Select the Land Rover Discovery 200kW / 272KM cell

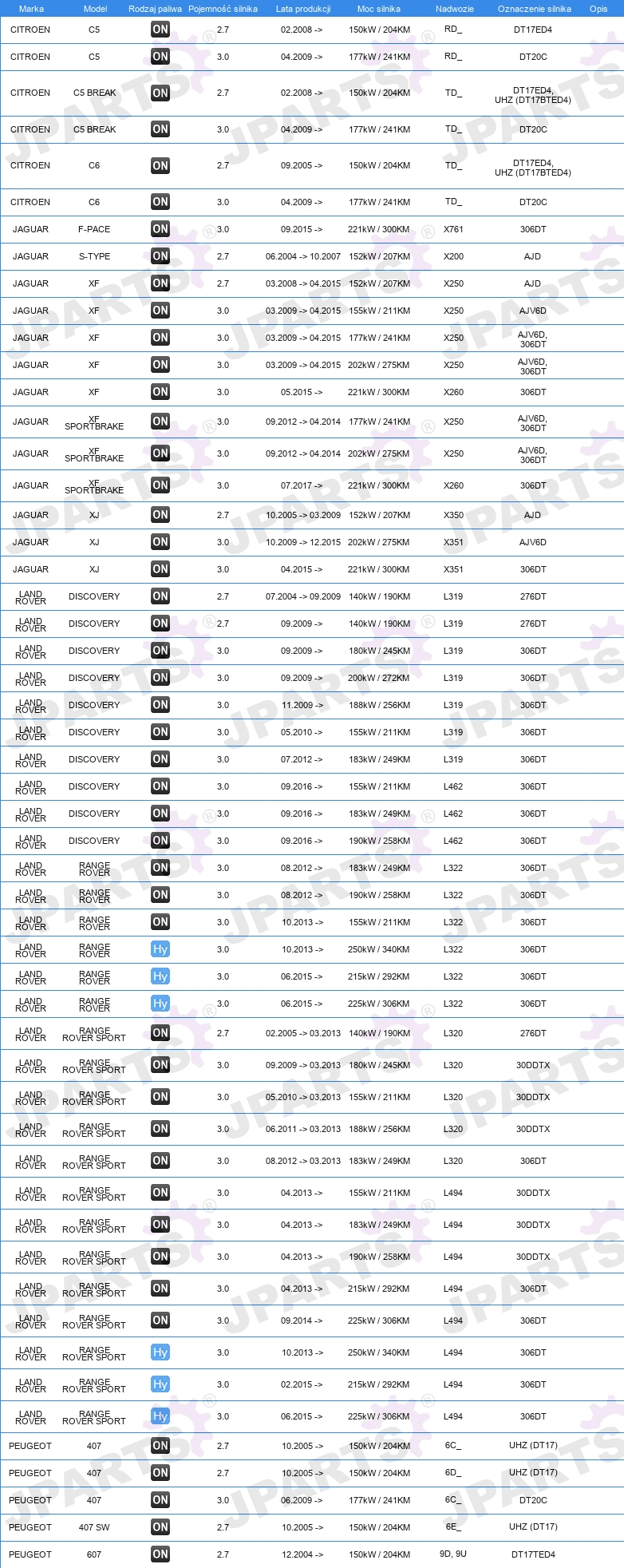pyautogui.click(x=379, y=678)
